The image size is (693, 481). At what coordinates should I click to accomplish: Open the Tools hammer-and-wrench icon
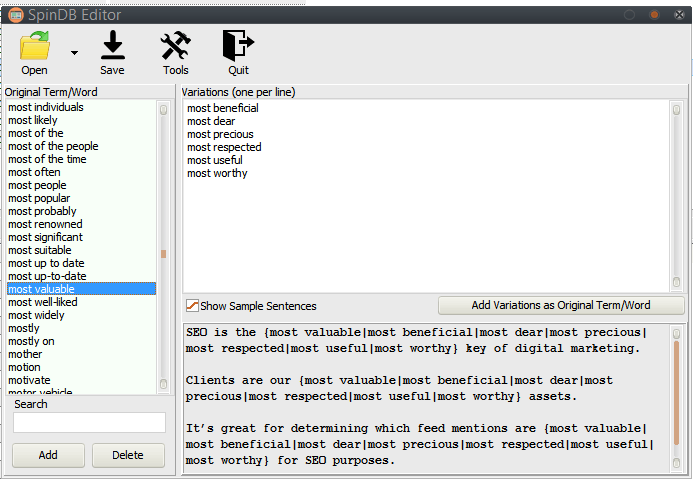tap(175, 45)
